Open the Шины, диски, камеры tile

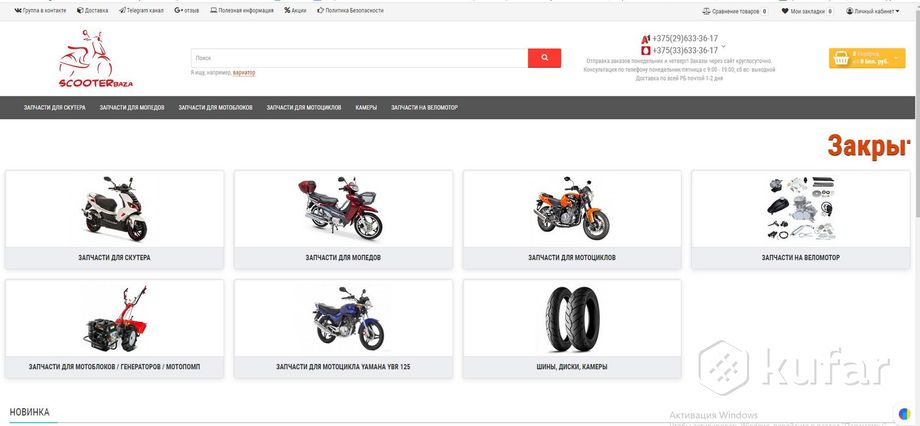tap(572, 329)
